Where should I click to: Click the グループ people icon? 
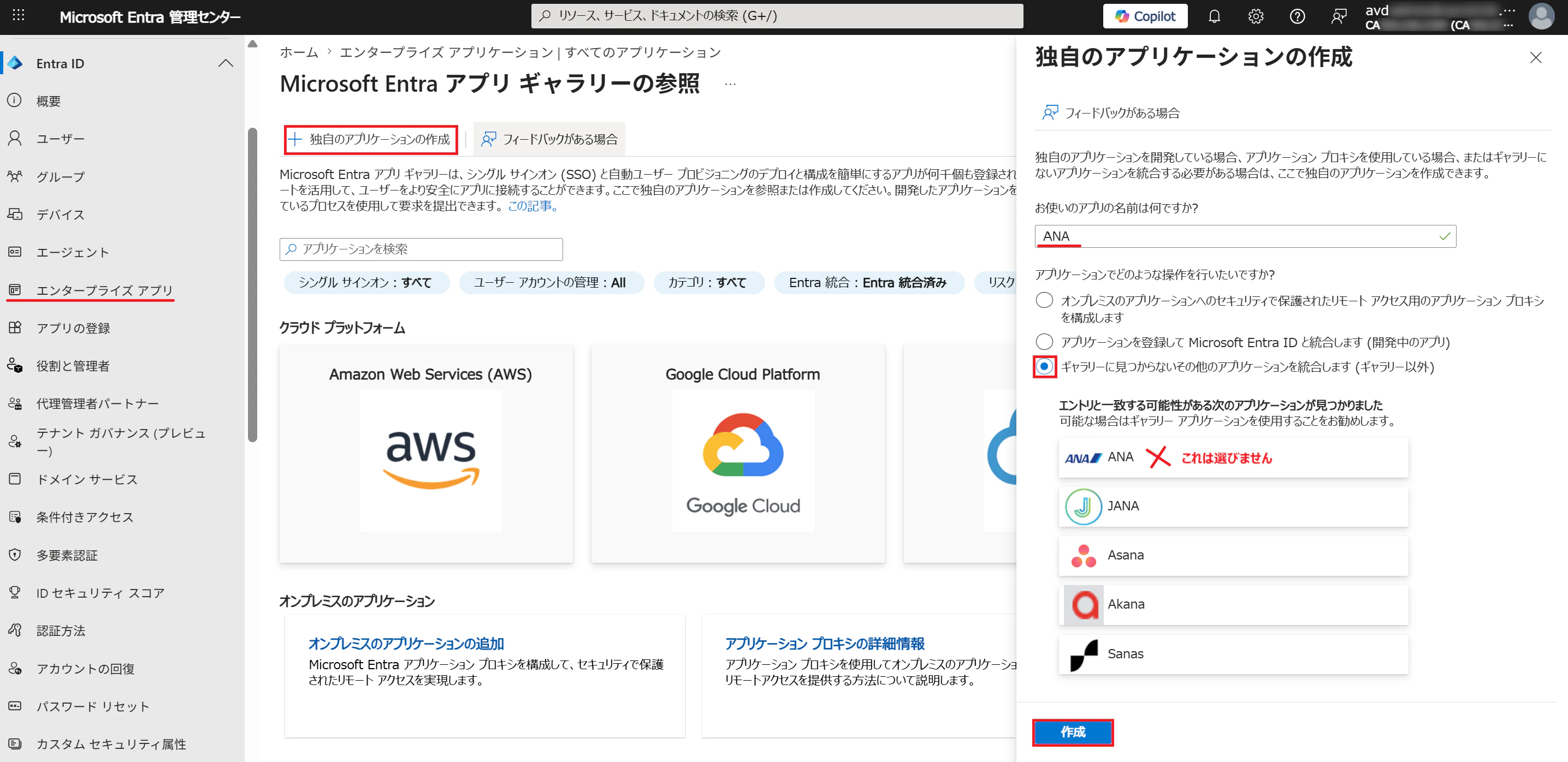(x=15, y=176)
